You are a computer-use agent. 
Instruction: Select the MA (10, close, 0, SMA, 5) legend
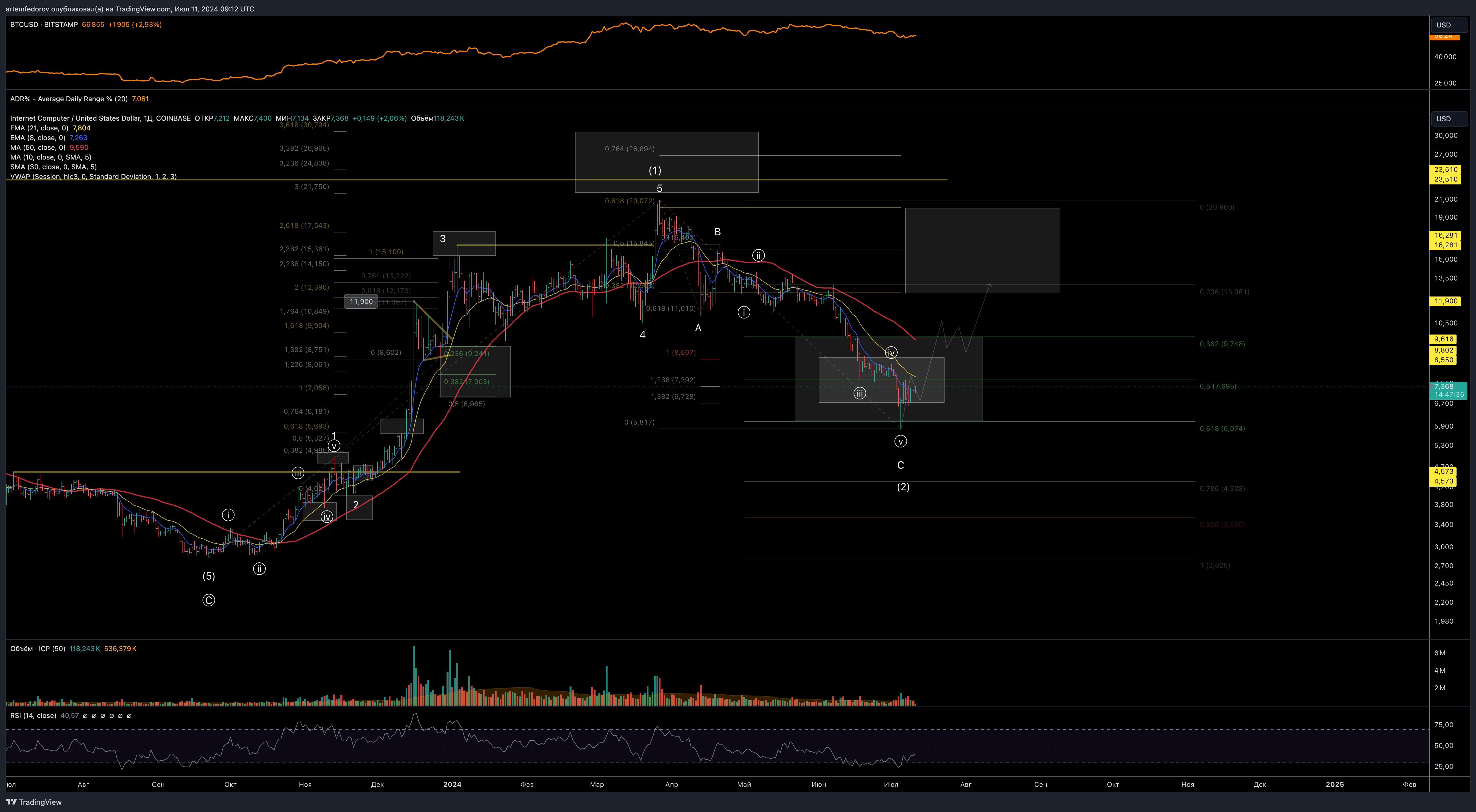coord(50,157)
